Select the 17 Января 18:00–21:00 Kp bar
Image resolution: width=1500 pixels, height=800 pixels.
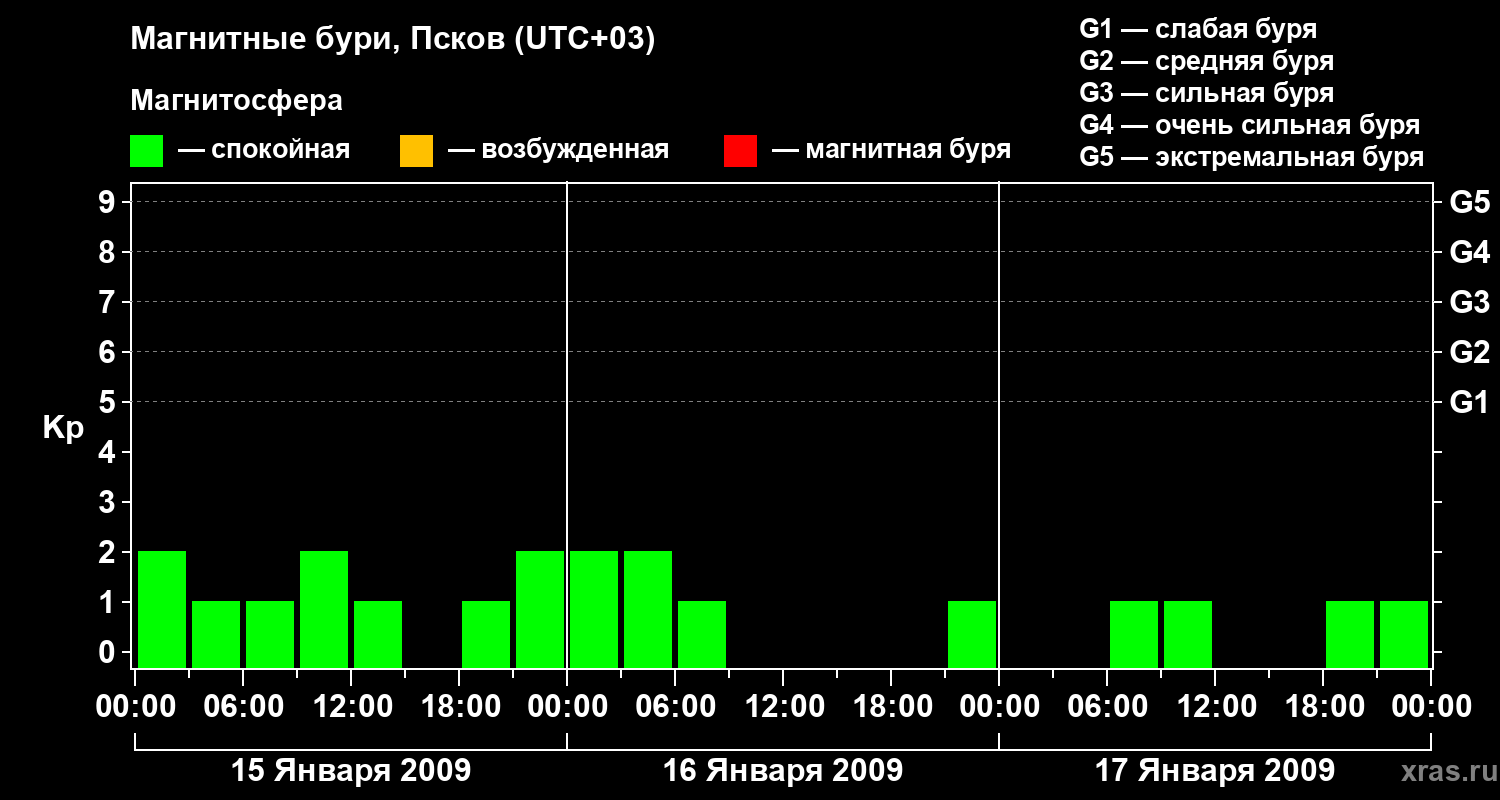(x=1350, y=634)
